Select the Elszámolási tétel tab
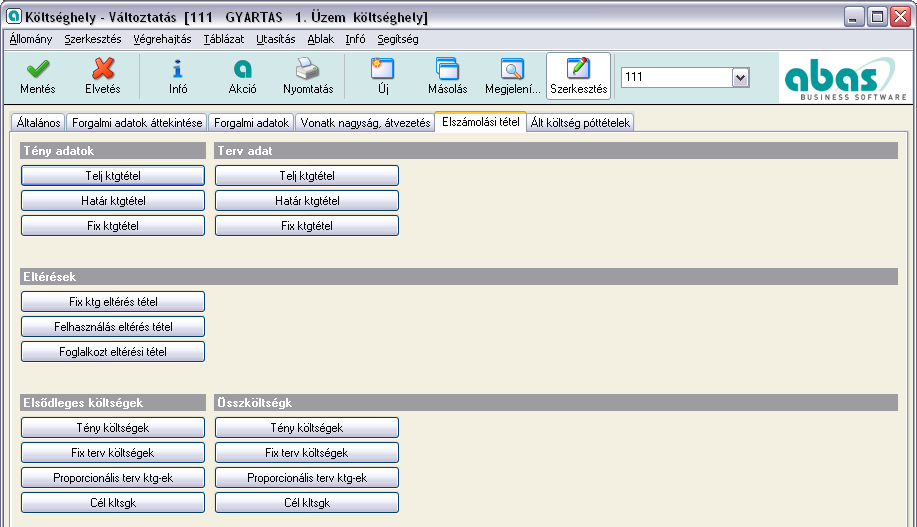Viewport: 917px width, 527px height. click(x=481, y=122)
